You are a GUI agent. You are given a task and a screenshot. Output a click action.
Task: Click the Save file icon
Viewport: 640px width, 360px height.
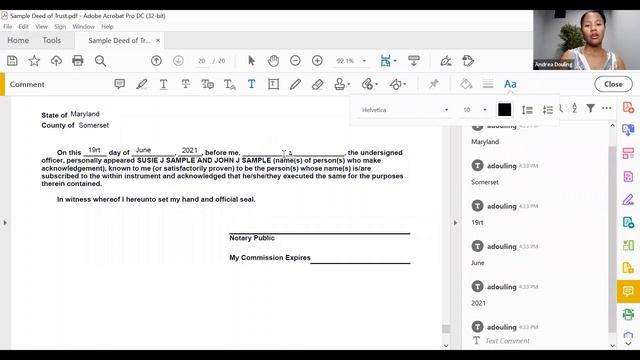[12, 61]
